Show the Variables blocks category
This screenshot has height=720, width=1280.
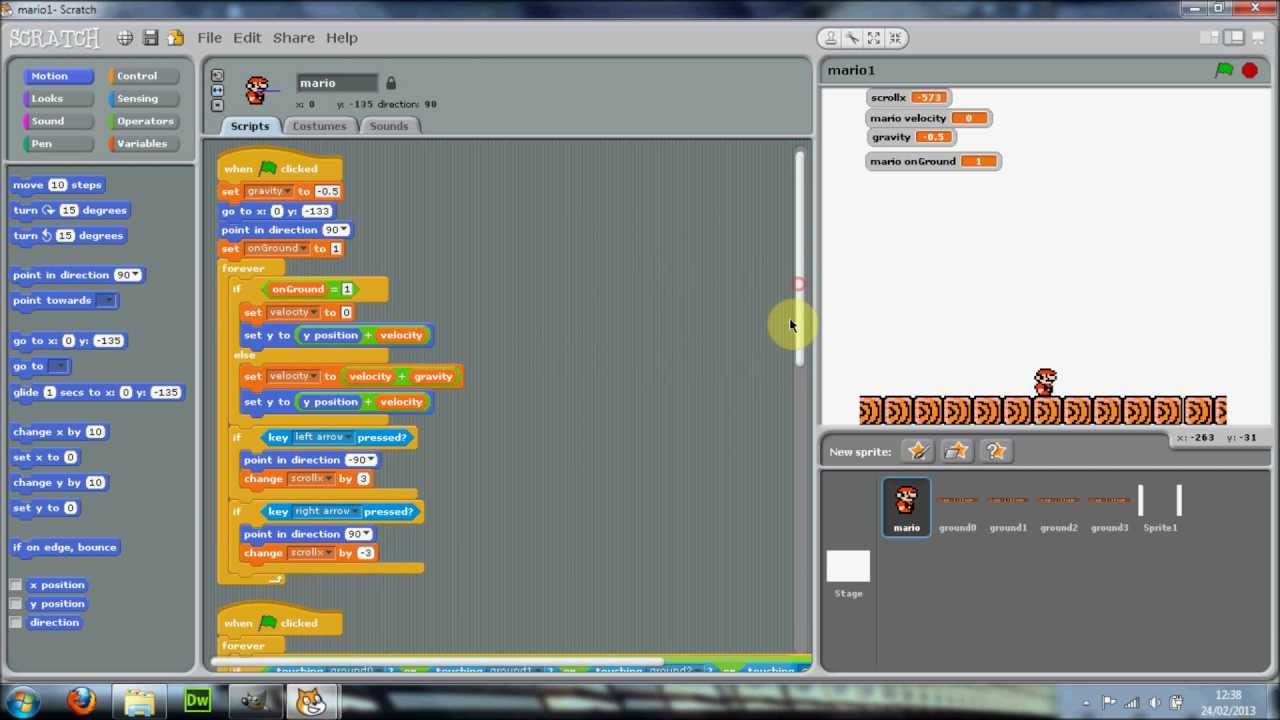tap(142, 143)
